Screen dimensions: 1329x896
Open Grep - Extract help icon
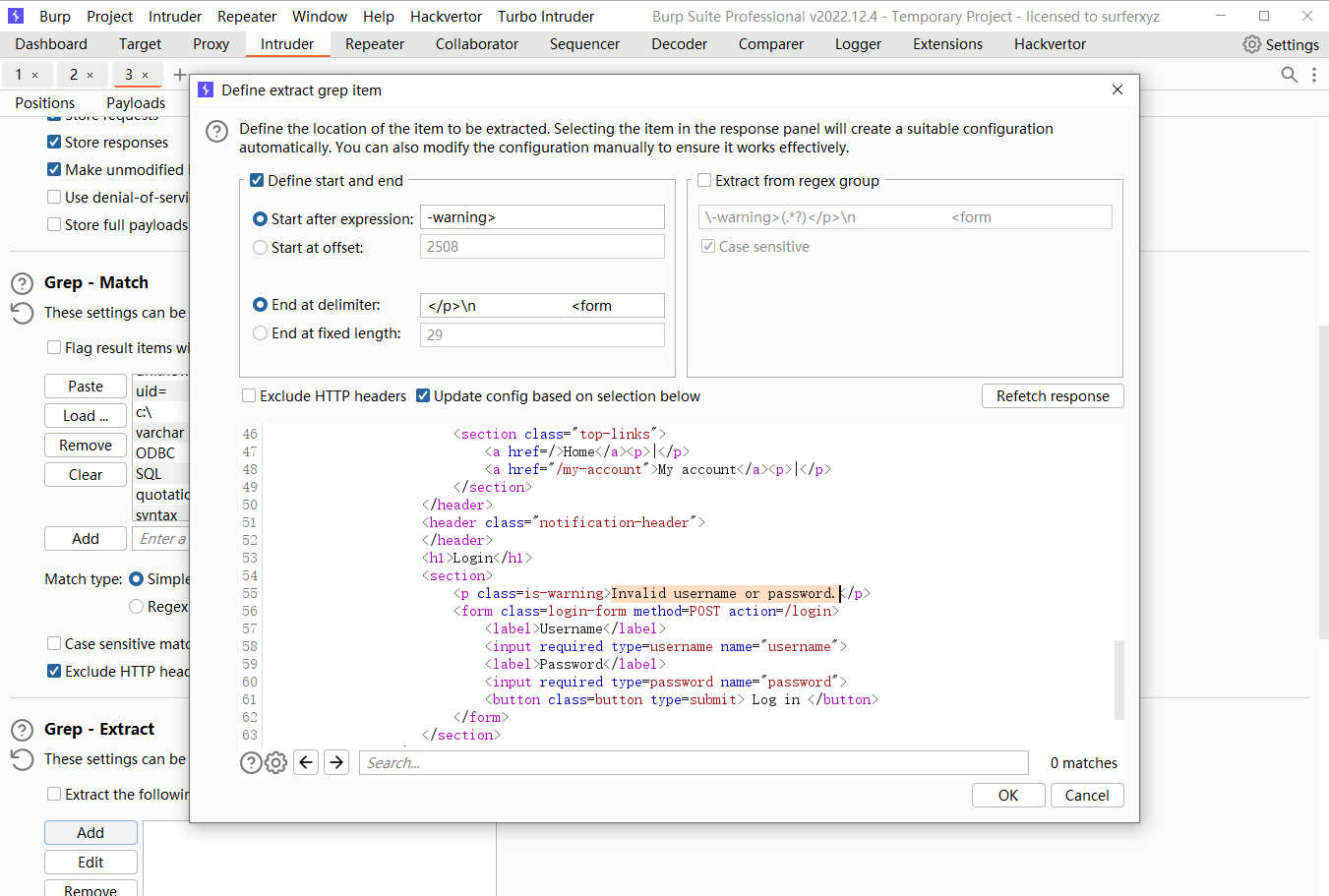click(x=22, y=731)
